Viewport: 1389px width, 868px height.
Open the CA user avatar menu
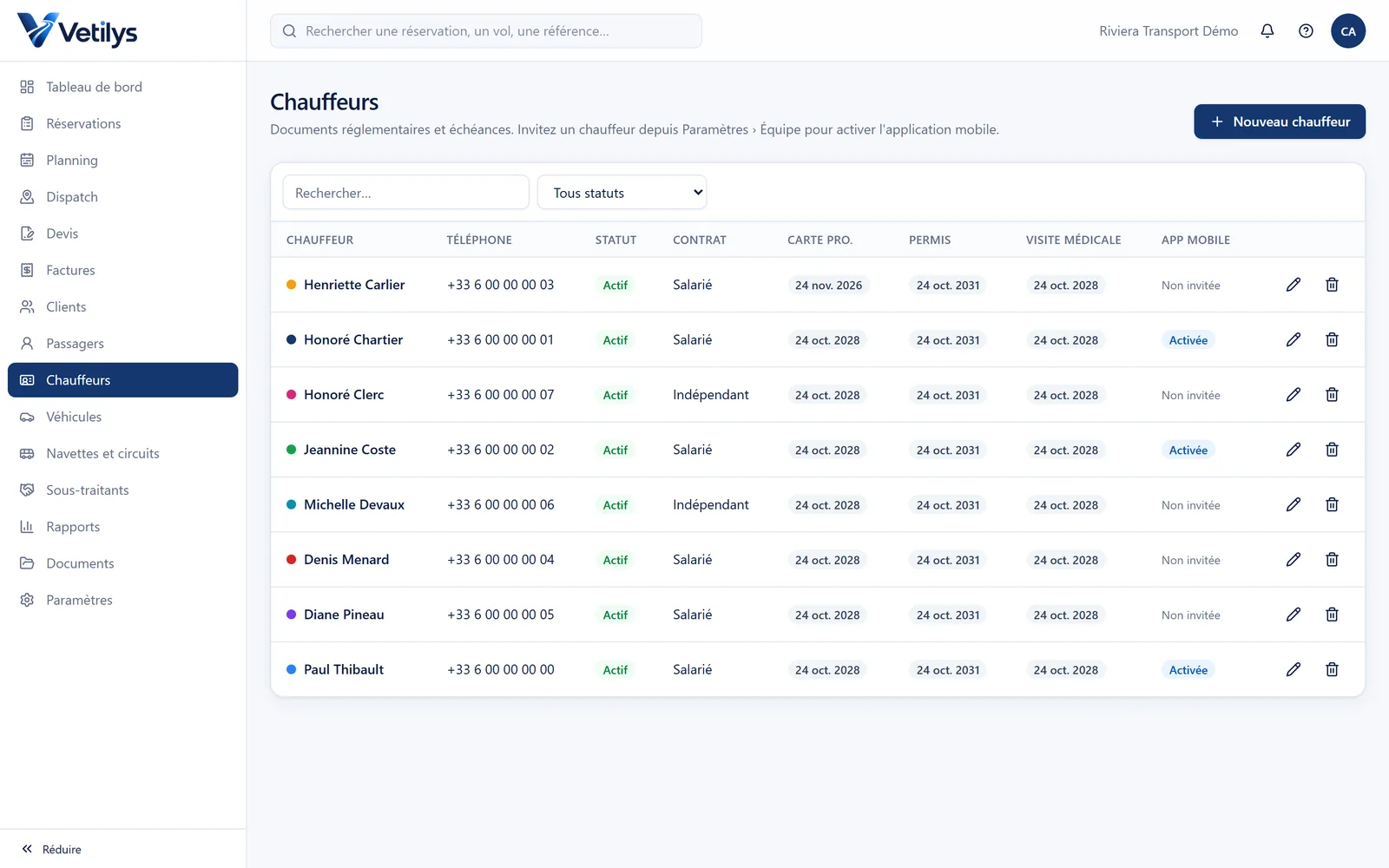(x=1348, y=31)
